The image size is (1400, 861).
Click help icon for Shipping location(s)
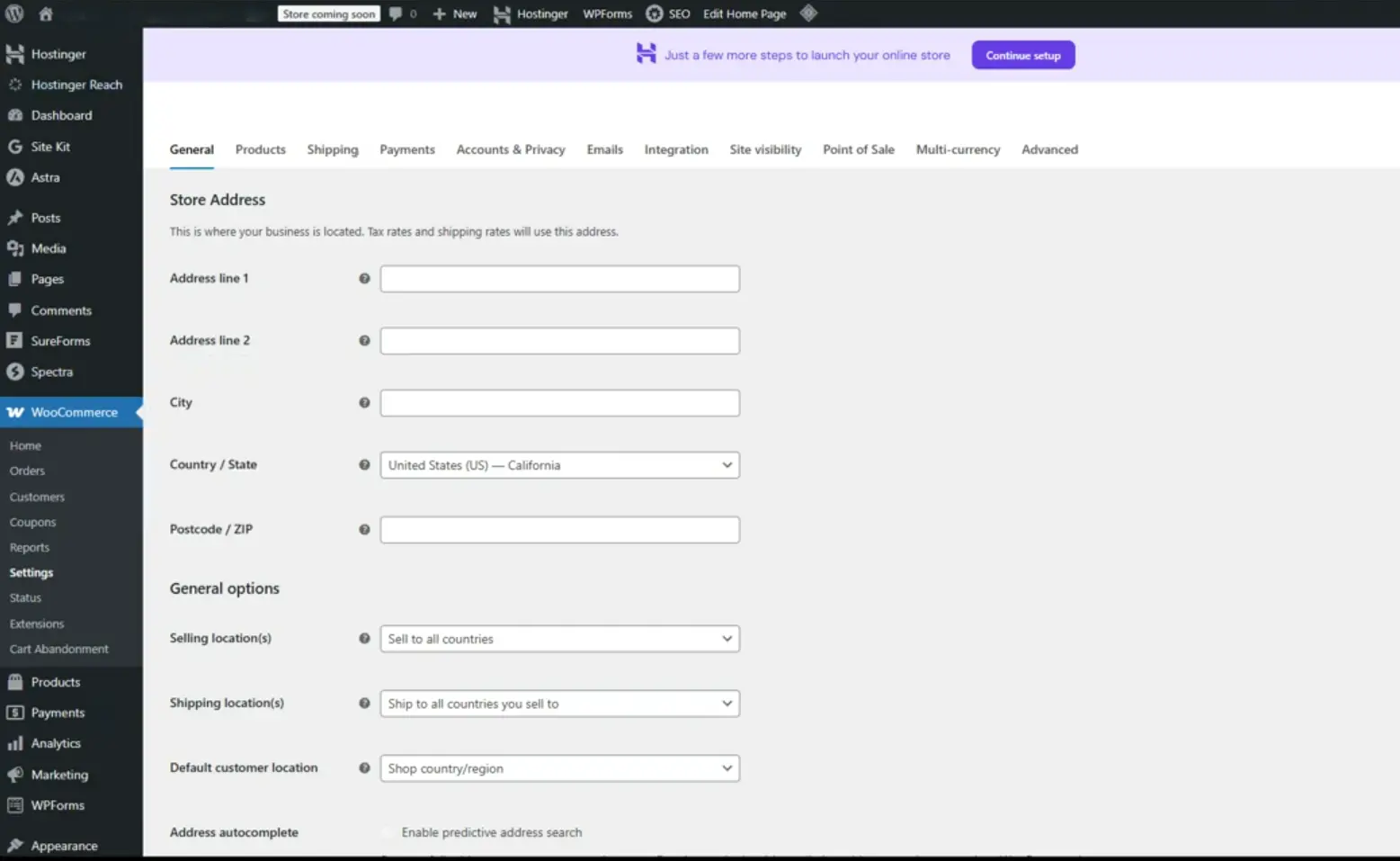pyautogui.click(x=364, y=704)
